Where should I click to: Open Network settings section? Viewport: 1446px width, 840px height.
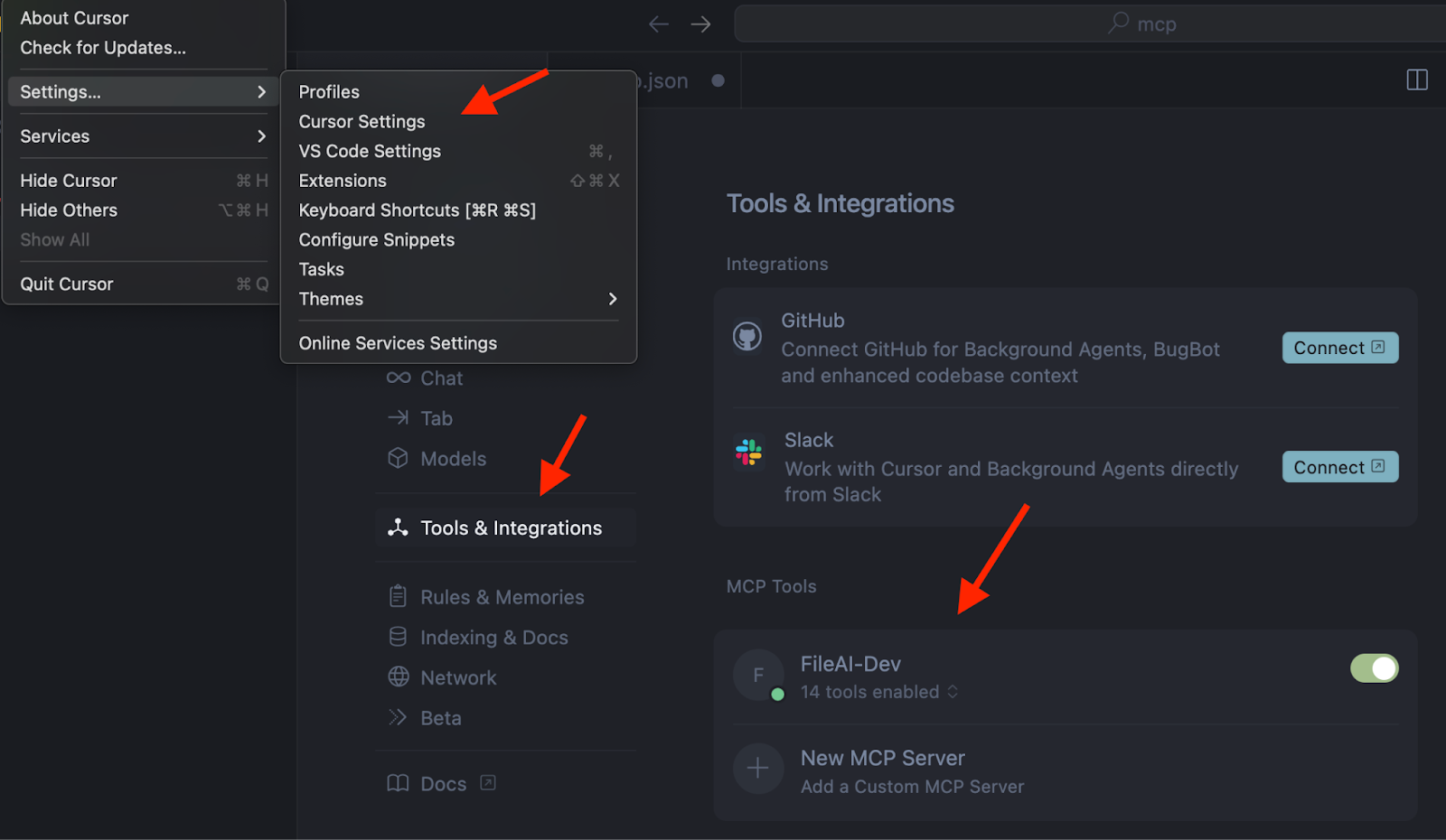point(506,677)
